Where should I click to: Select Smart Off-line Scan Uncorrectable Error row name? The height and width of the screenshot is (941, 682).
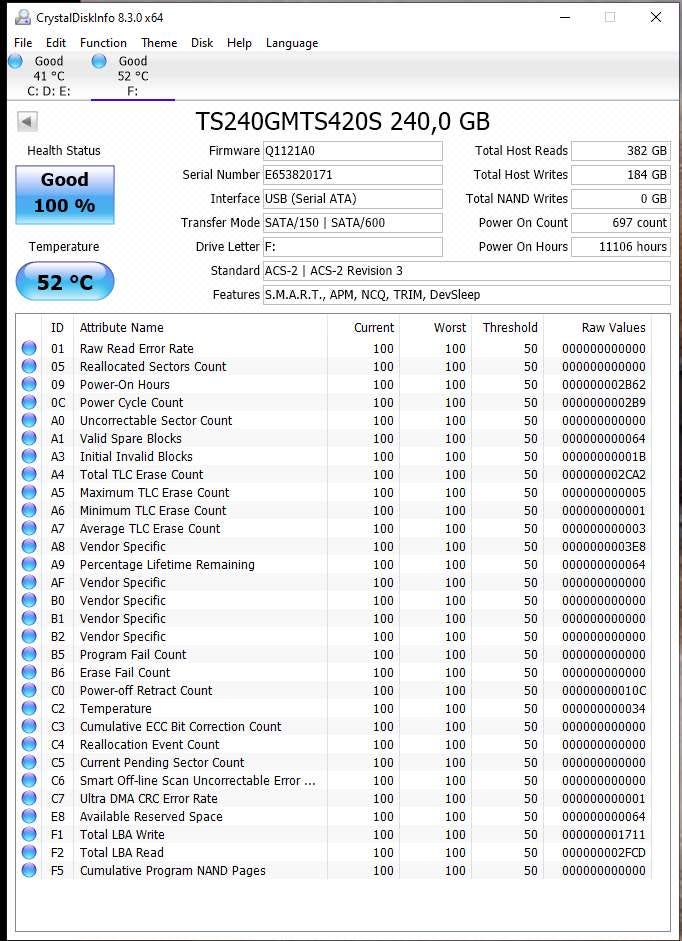click(x=198, y=780)
